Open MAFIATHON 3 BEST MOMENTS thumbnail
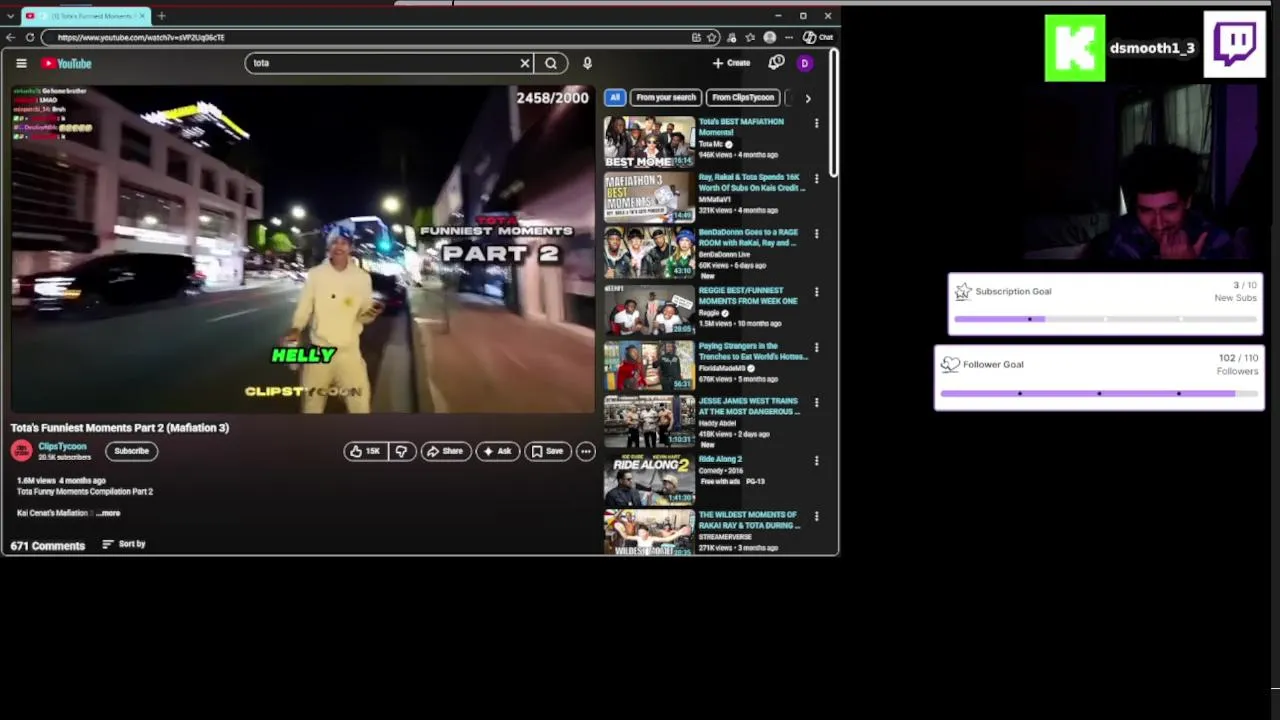Viewport: 1280px width, 720px height. [x=649, y=197]
